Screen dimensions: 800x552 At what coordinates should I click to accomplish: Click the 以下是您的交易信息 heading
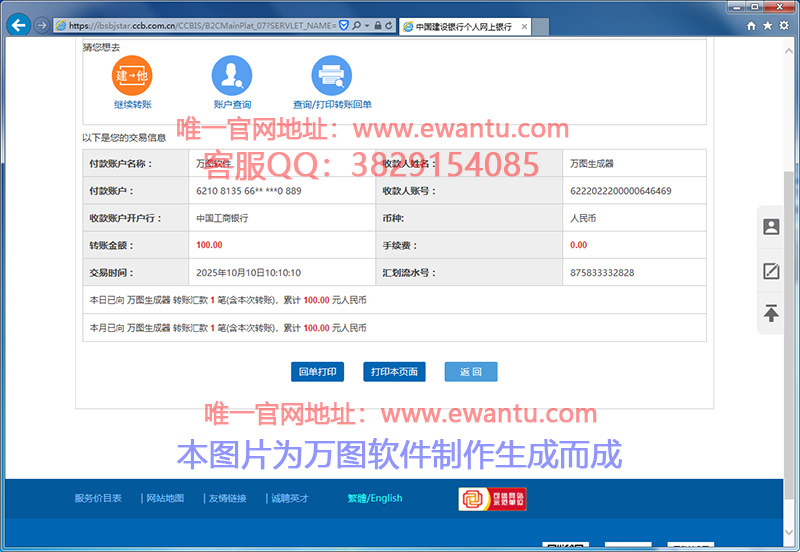124,138
